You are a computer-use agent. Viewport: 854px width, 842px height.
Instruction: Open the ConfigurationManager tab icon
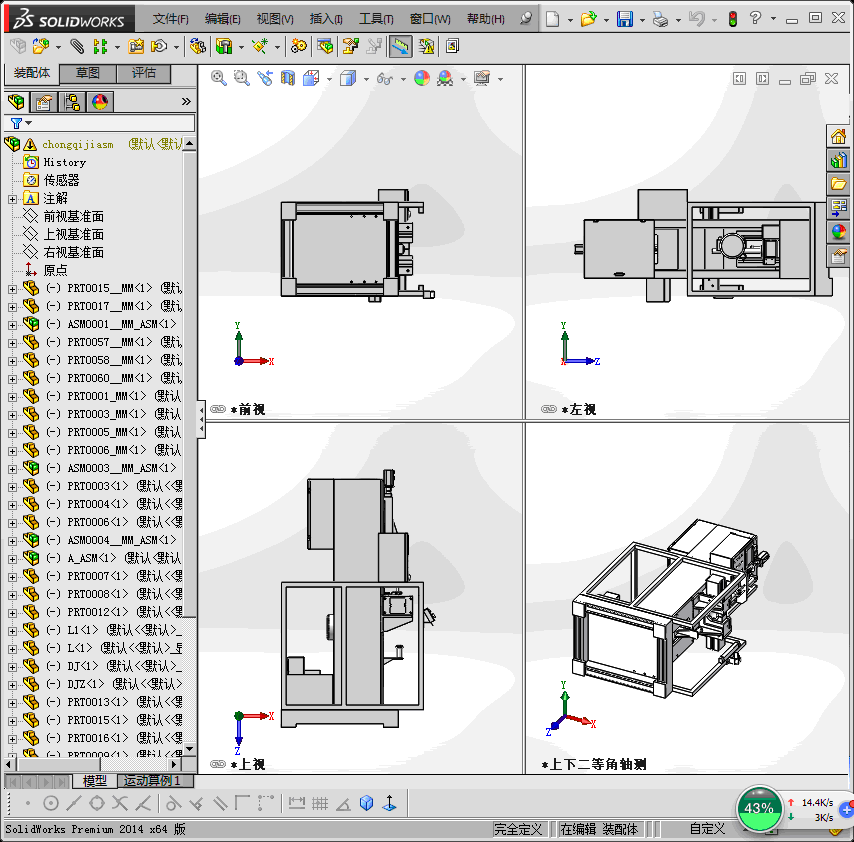click(72, 101)
